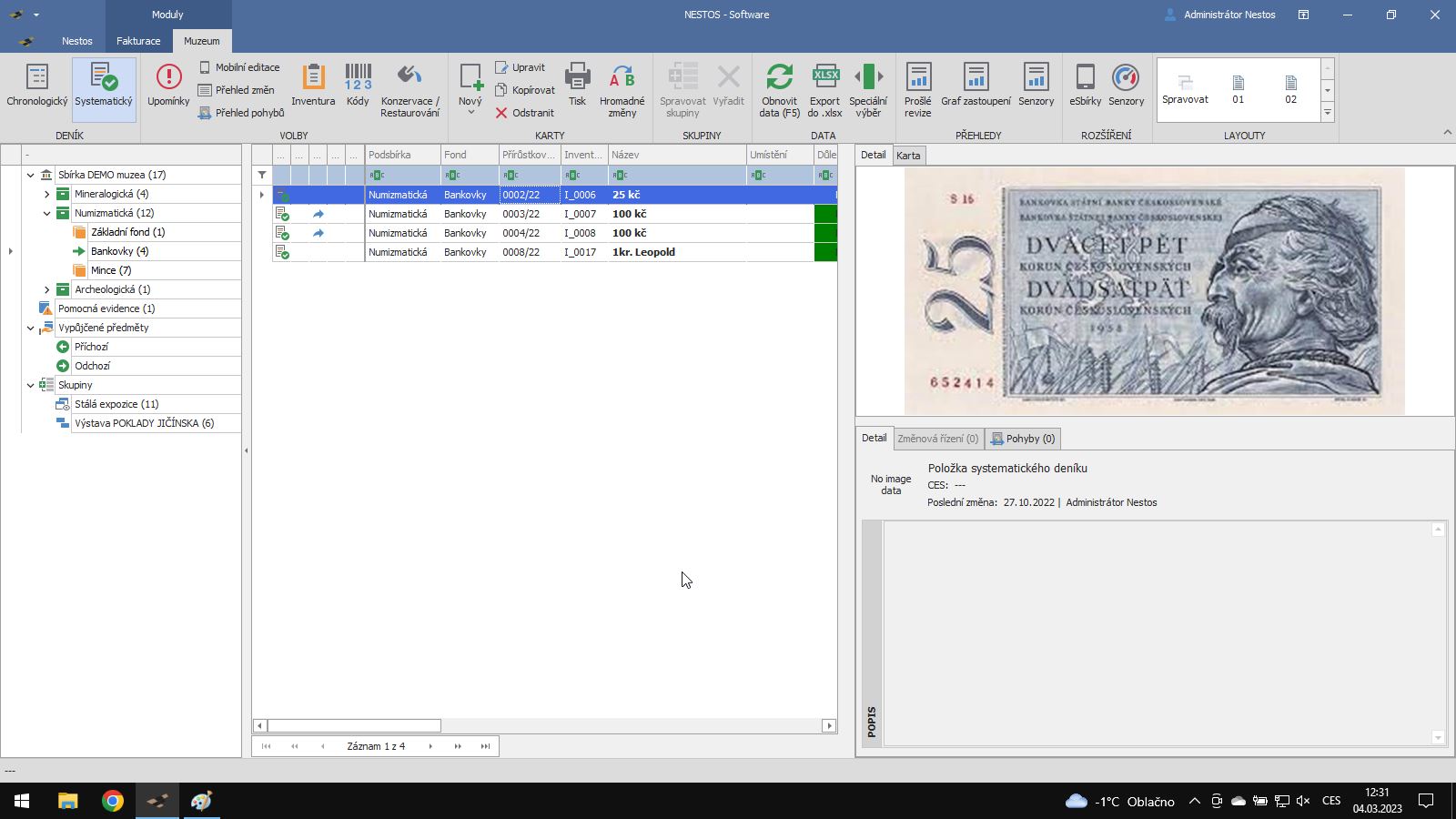This screenshot has height=819, width=1456.
Task: Click Kopírovat card button
Action: [x=524, y=90]
